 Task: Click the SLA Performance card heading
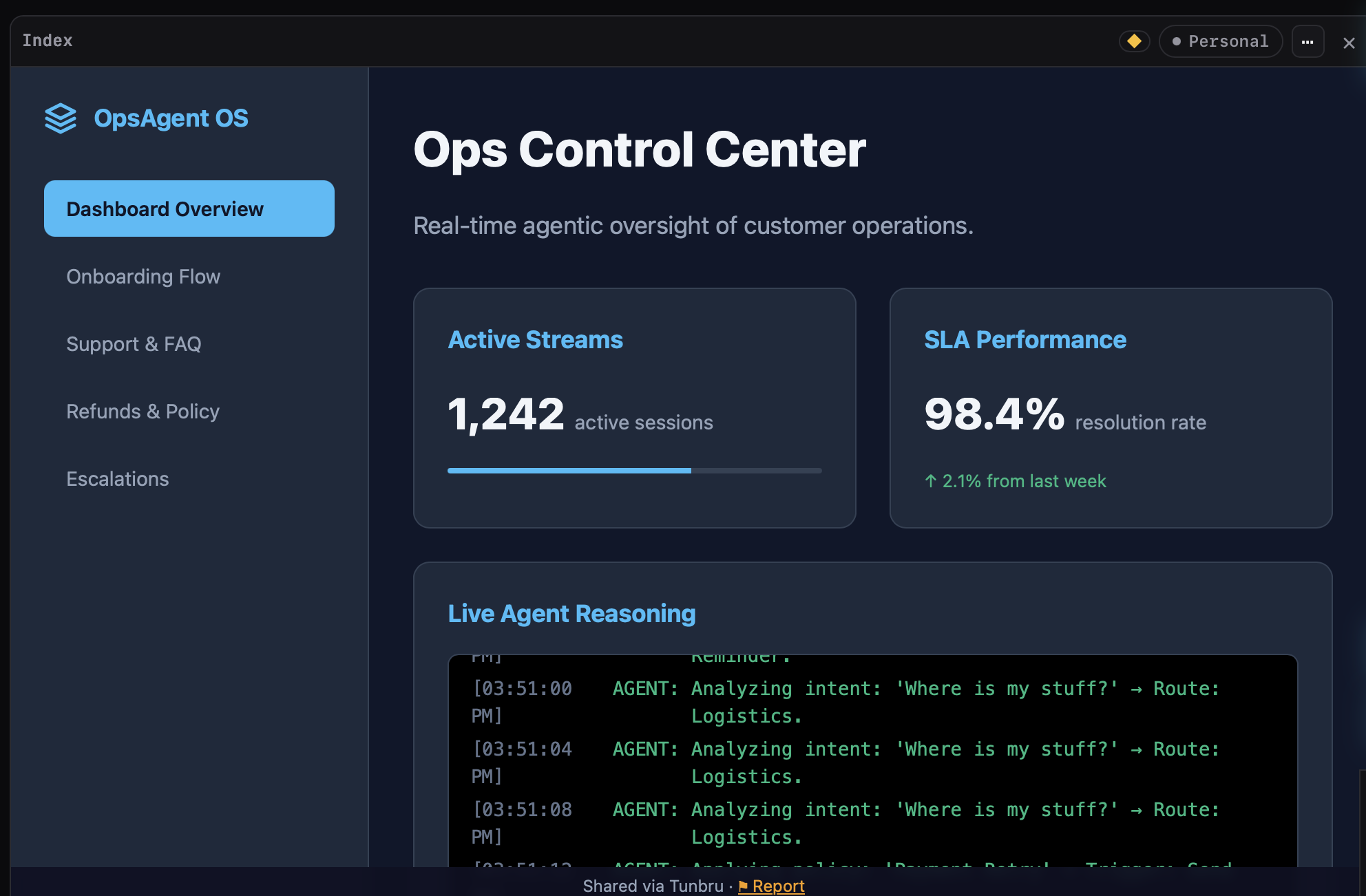click(1024, 340)
